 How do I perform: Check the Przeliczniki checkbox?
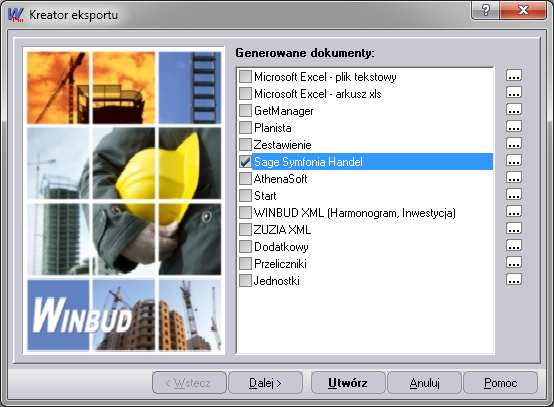245,263
